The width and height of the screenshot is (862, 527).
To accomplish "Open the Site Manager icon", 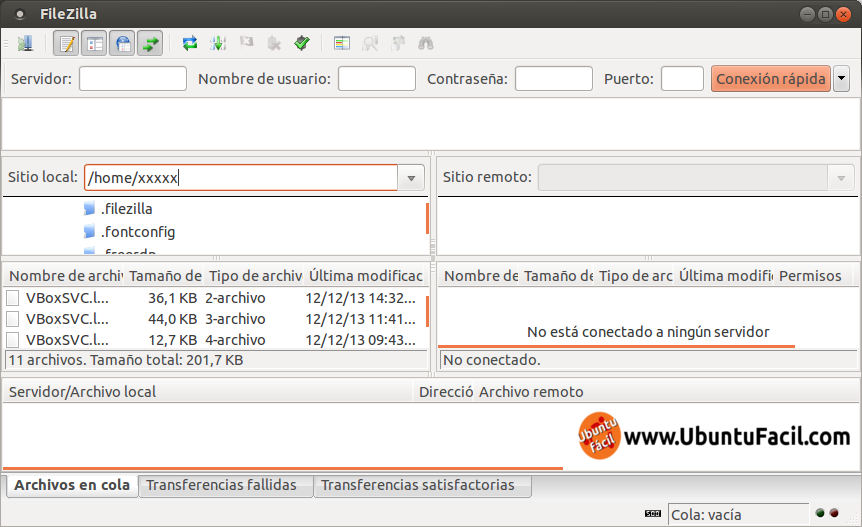I will tap(25, 43).
